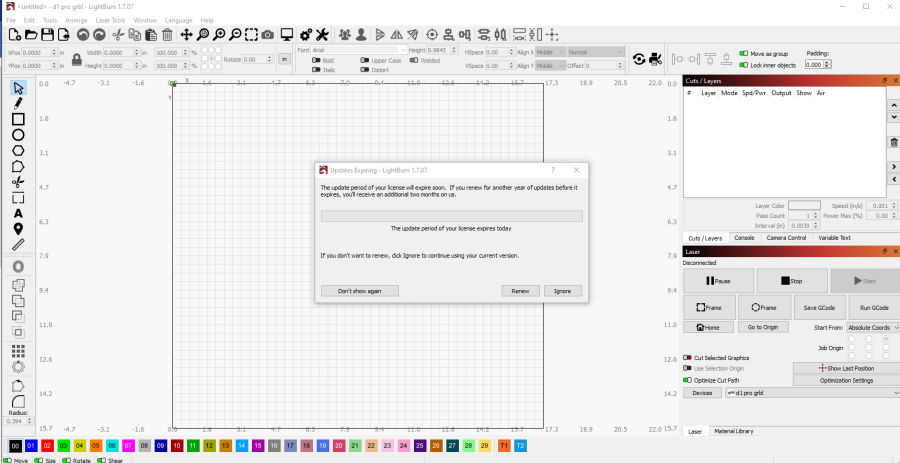
Task: Undo the last action
Action: pyautogui.click(x=83, y=34)
